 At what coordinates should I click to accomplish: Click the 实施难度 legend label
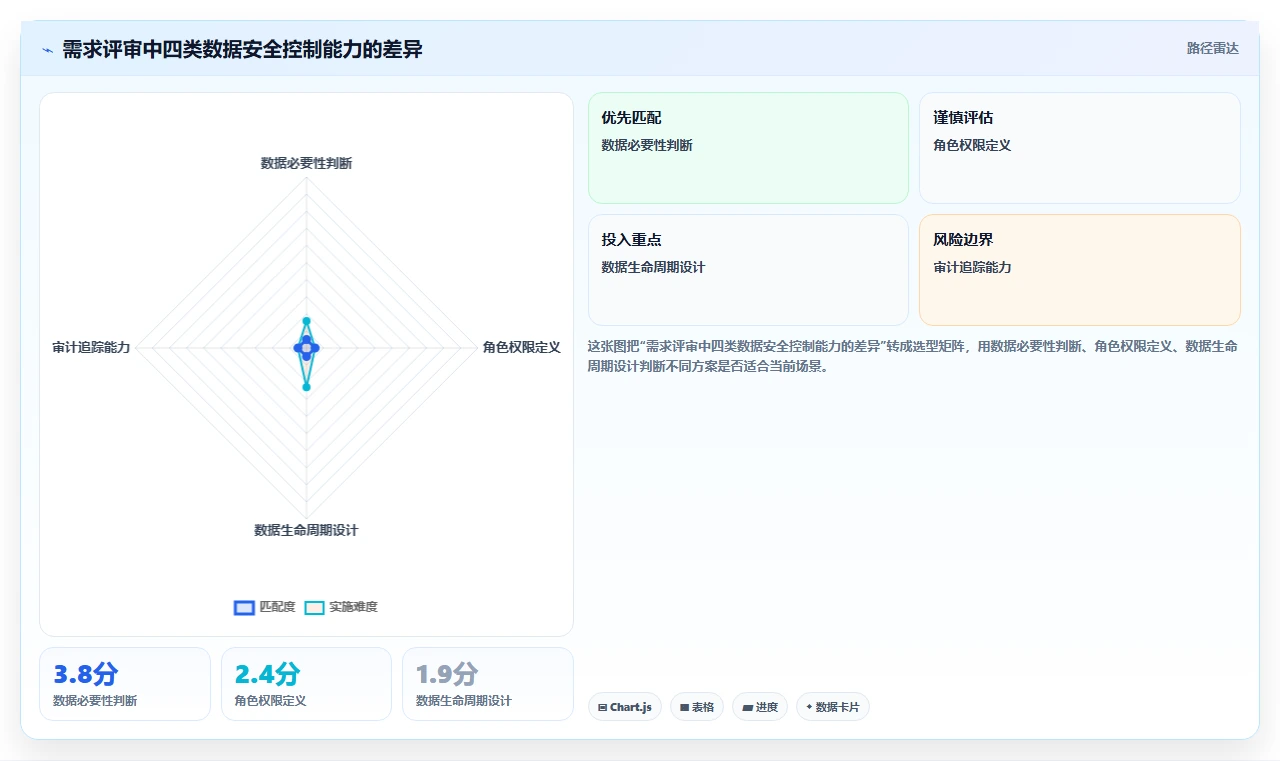coord(353,607)
